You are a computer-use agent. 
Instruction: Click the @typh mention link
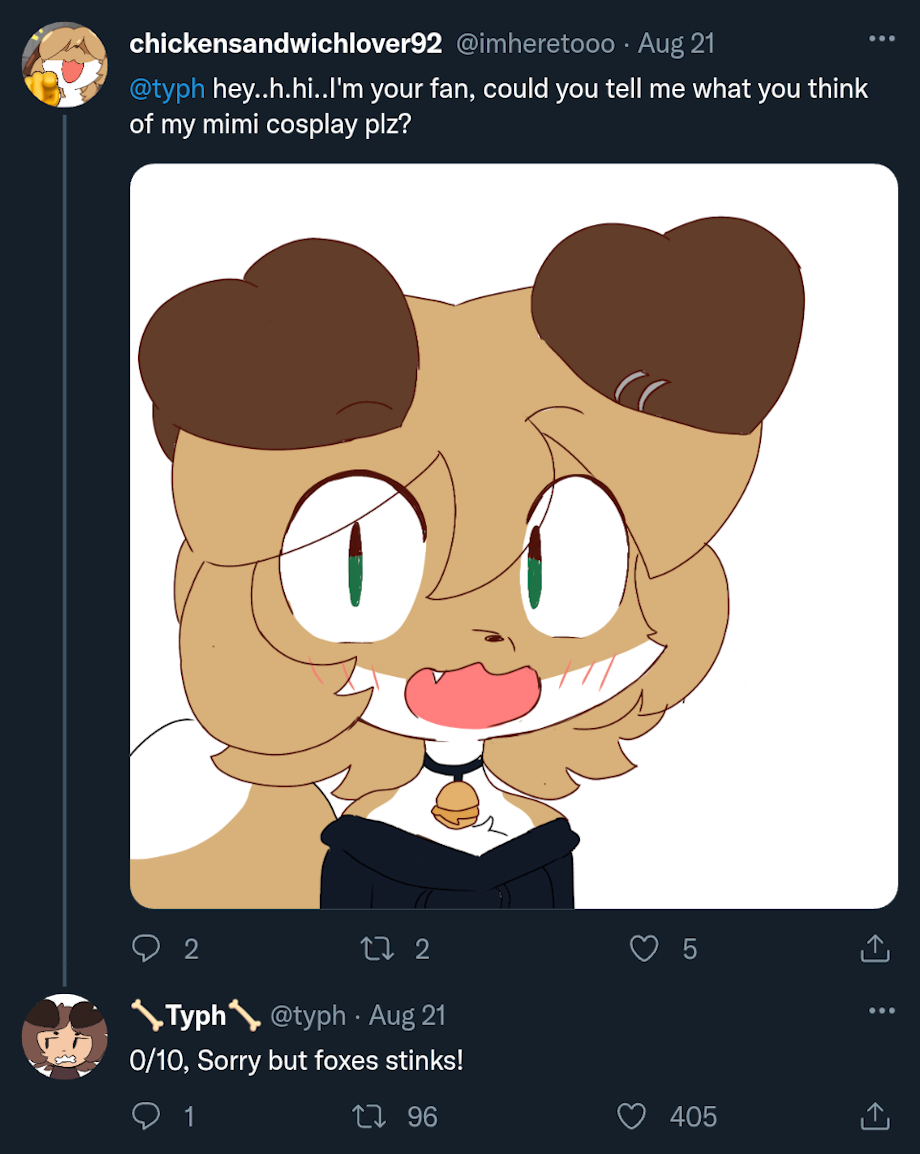[x=167, y=88]
